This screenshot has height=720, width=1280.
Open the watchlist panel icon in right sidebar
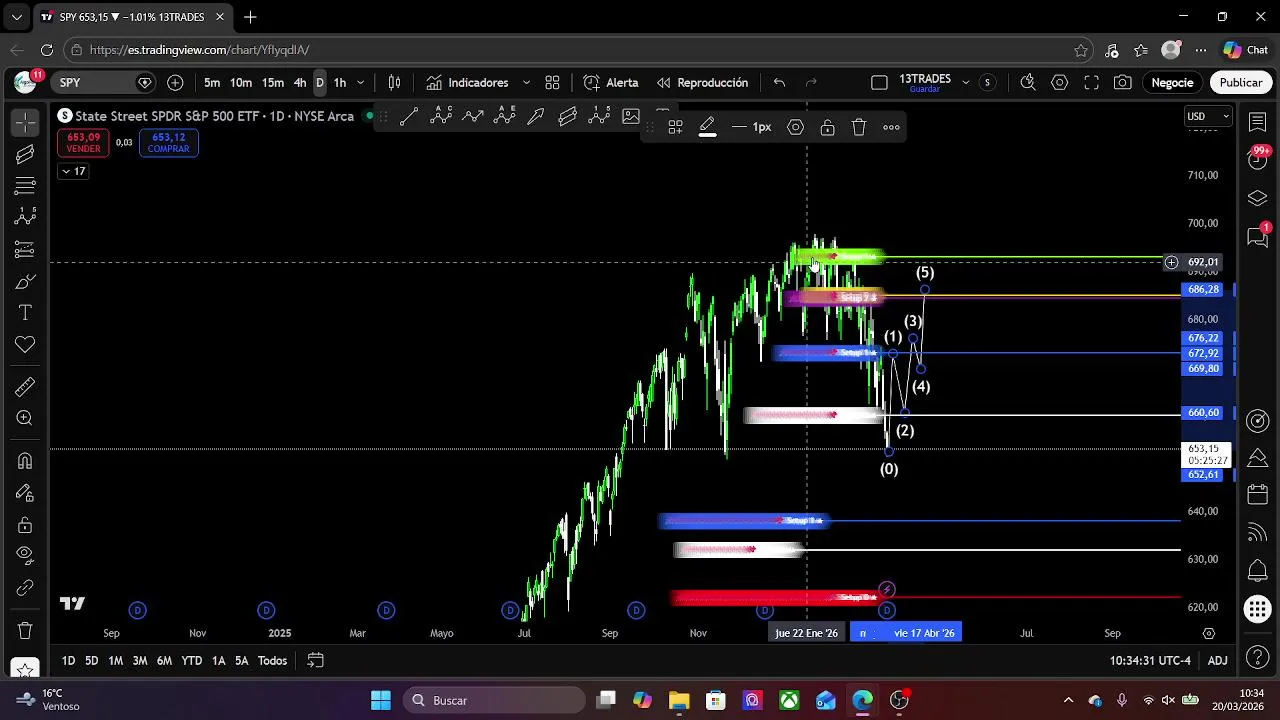1258,122
